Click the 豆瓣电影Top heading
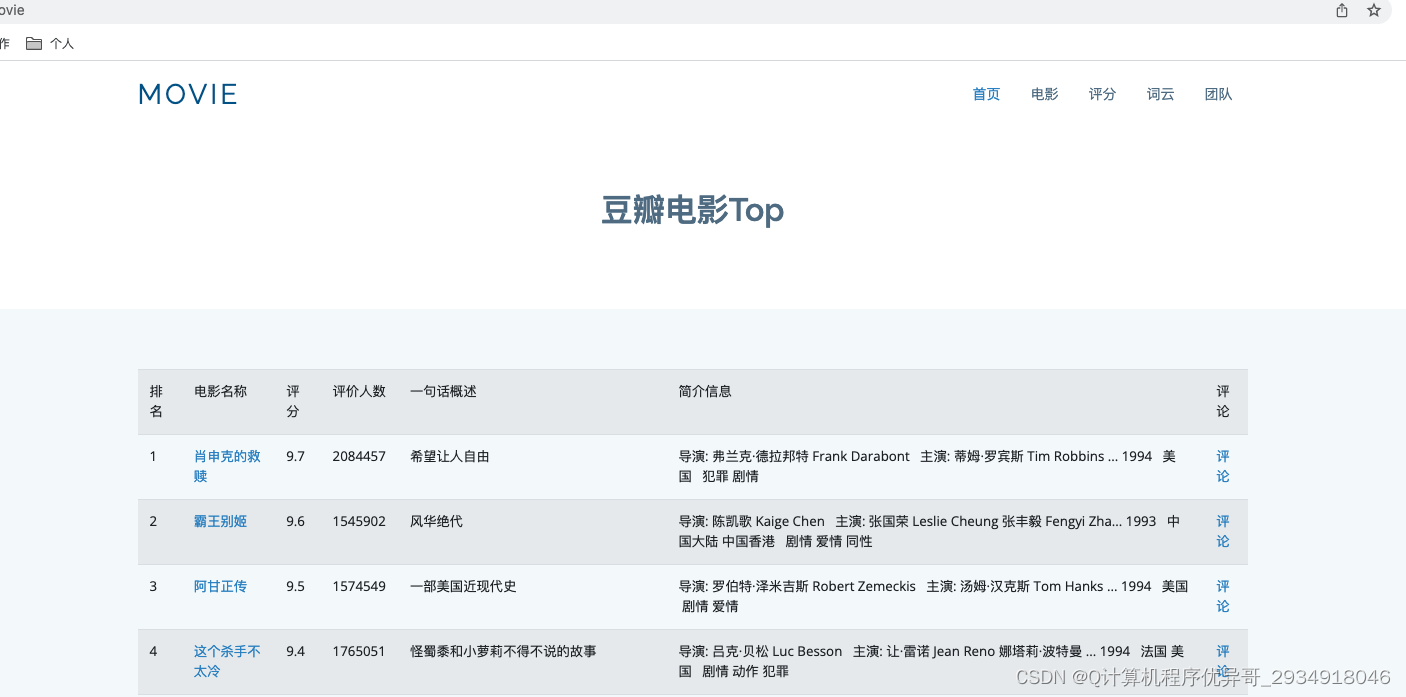Viewport: 1406px width, 697px height. (x=692, y=211)
